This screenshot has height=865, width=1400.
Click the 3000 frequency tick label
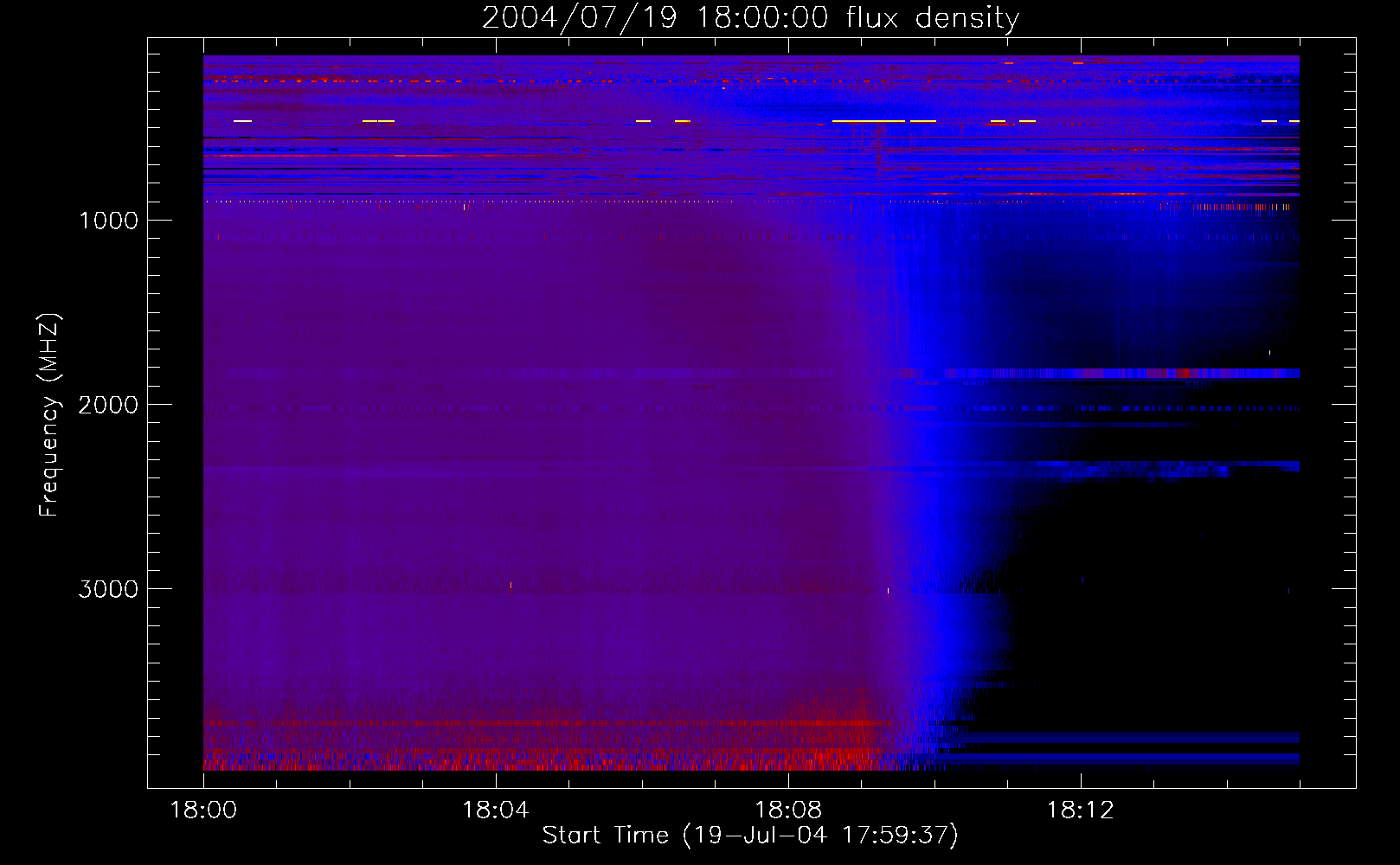pos(109,589)
